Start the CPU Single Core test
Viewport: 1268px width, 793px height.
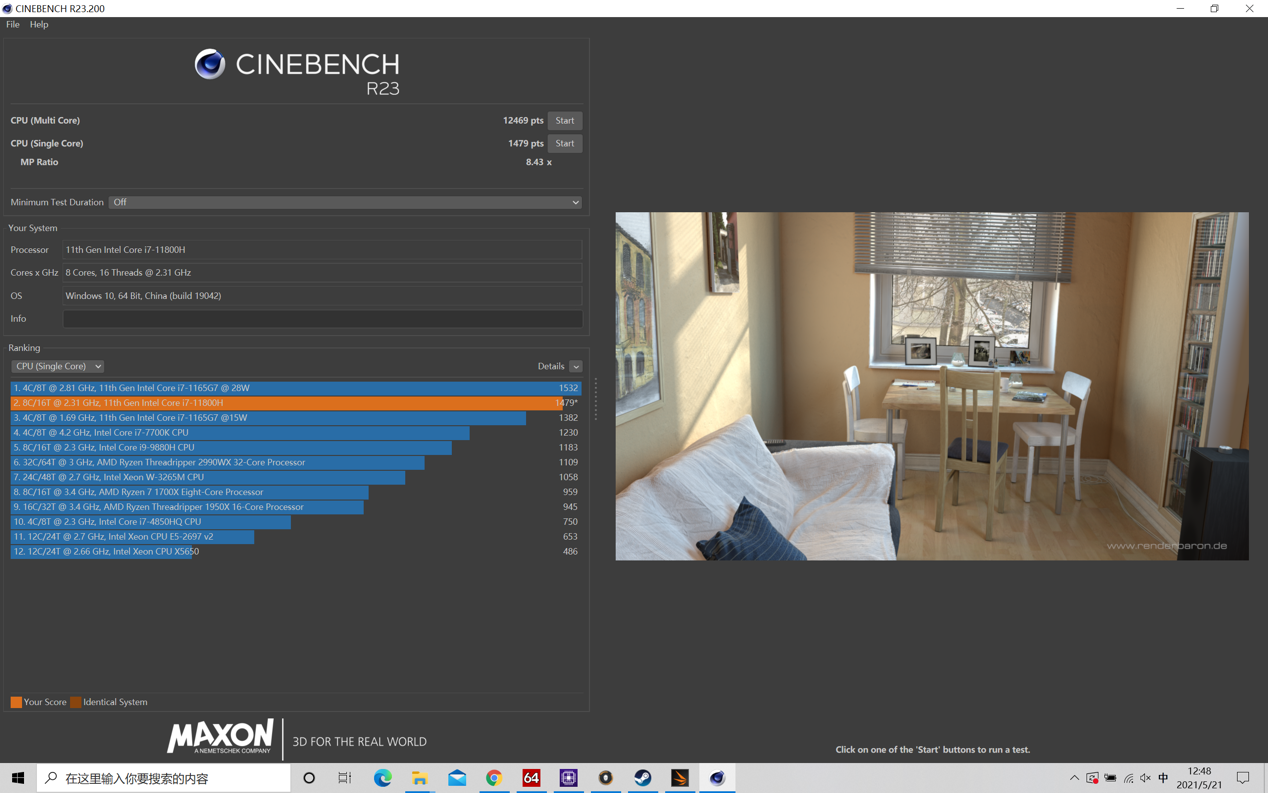[x=564, y=143]
